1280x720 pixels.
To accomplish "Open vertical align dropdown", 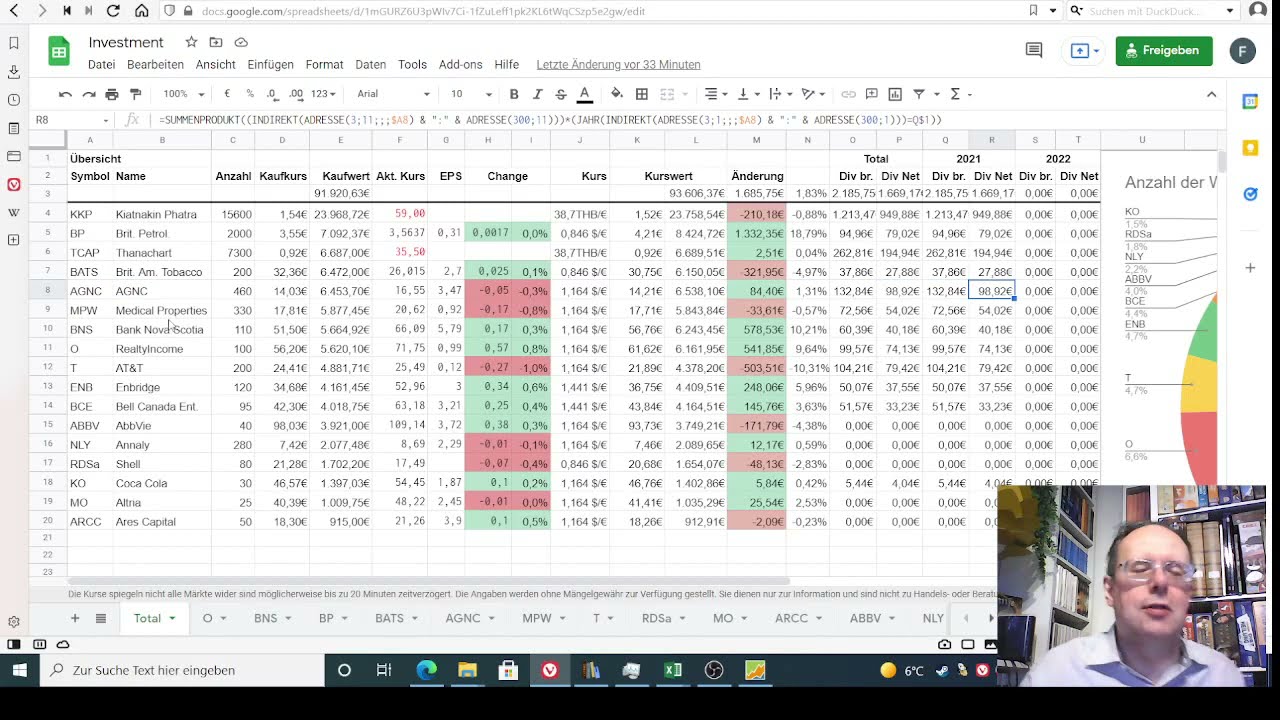I will tap(748, 94).
